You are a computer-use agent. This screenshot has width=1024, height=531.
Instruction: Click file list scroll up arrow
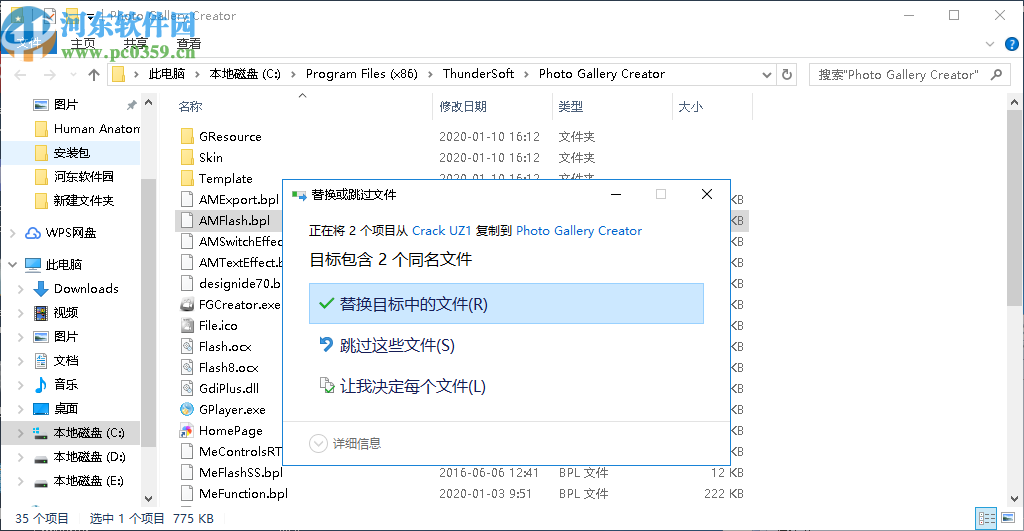1014,103
